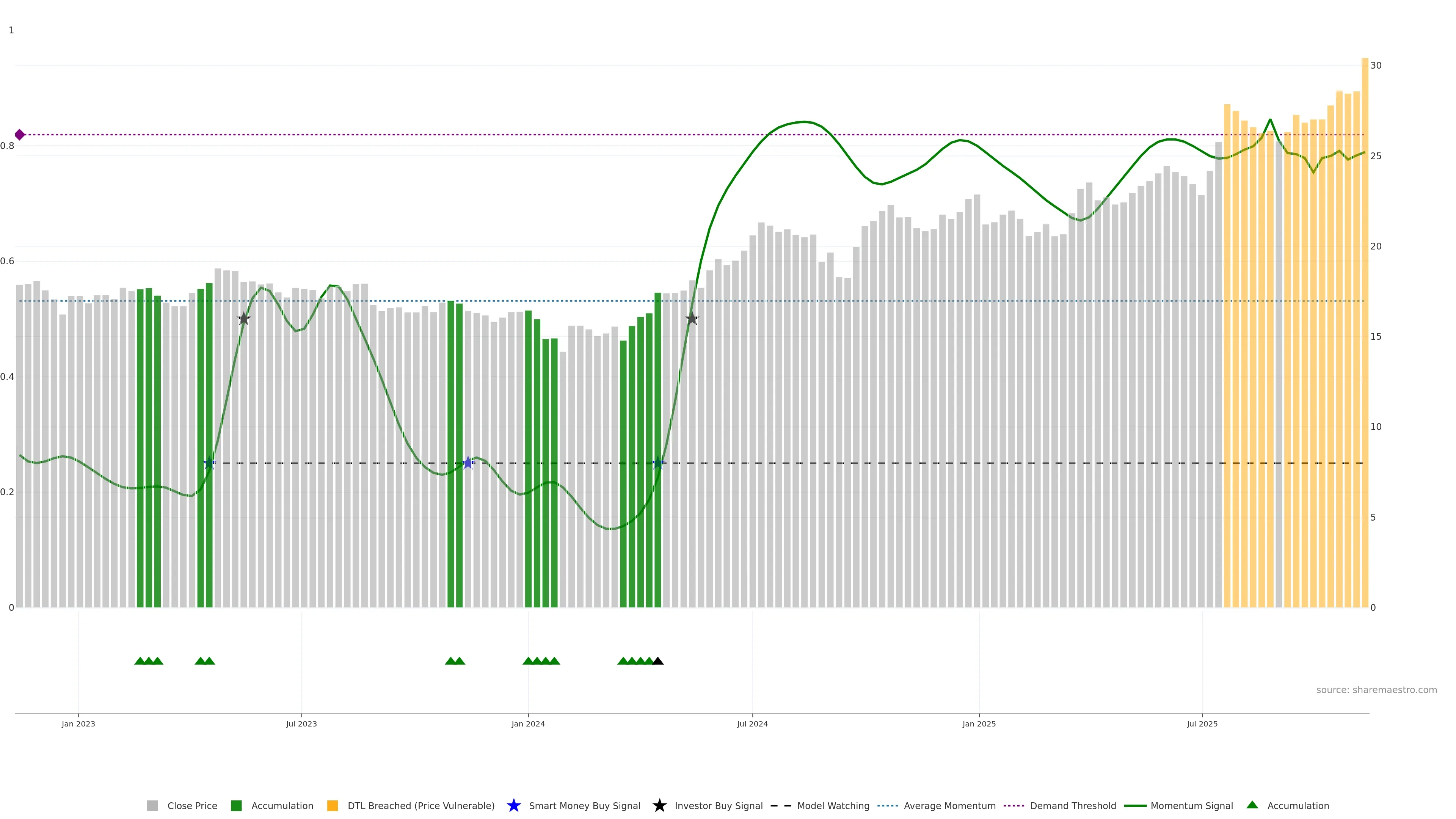The image size is (1456, 819).
Task: Click the first black investor star near 2023
Action: pyautogui.click(x=243, y=319)
